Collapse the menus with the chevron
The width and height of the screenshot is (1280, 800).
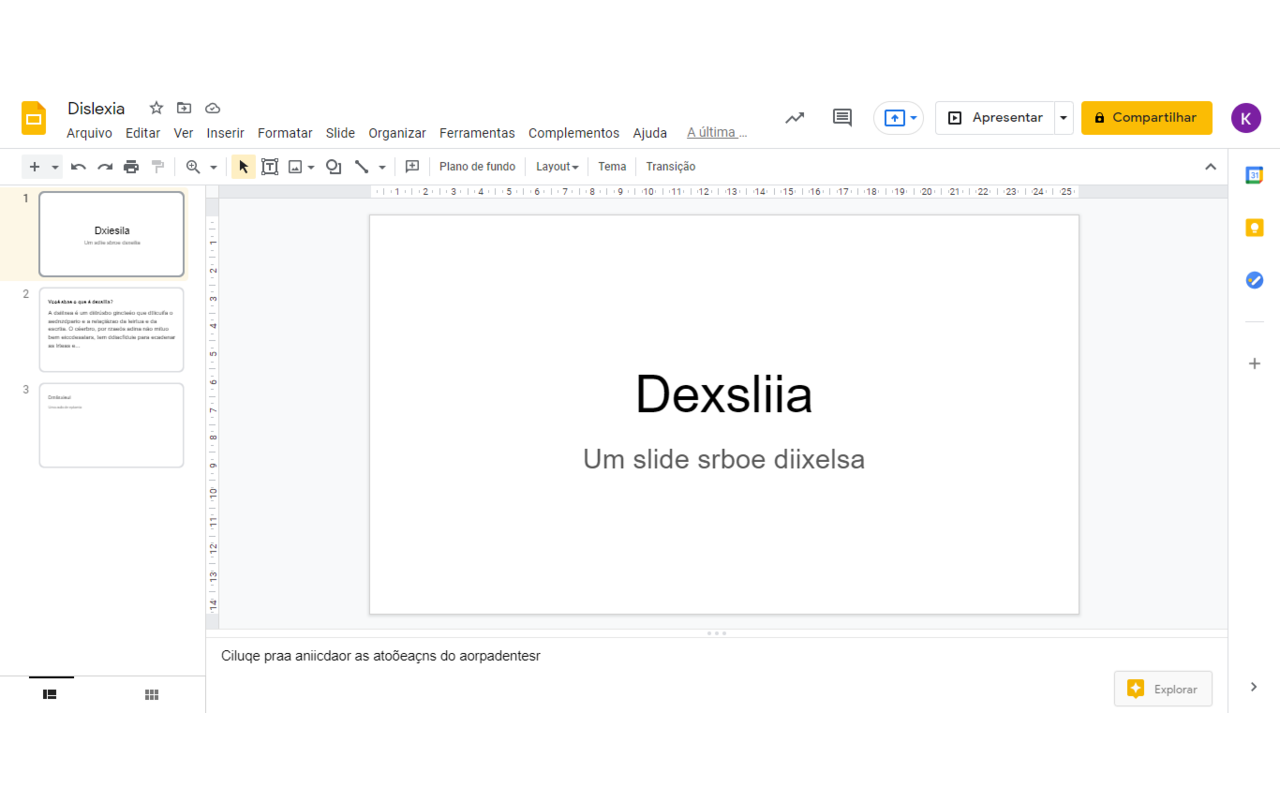coord(1210,167)
